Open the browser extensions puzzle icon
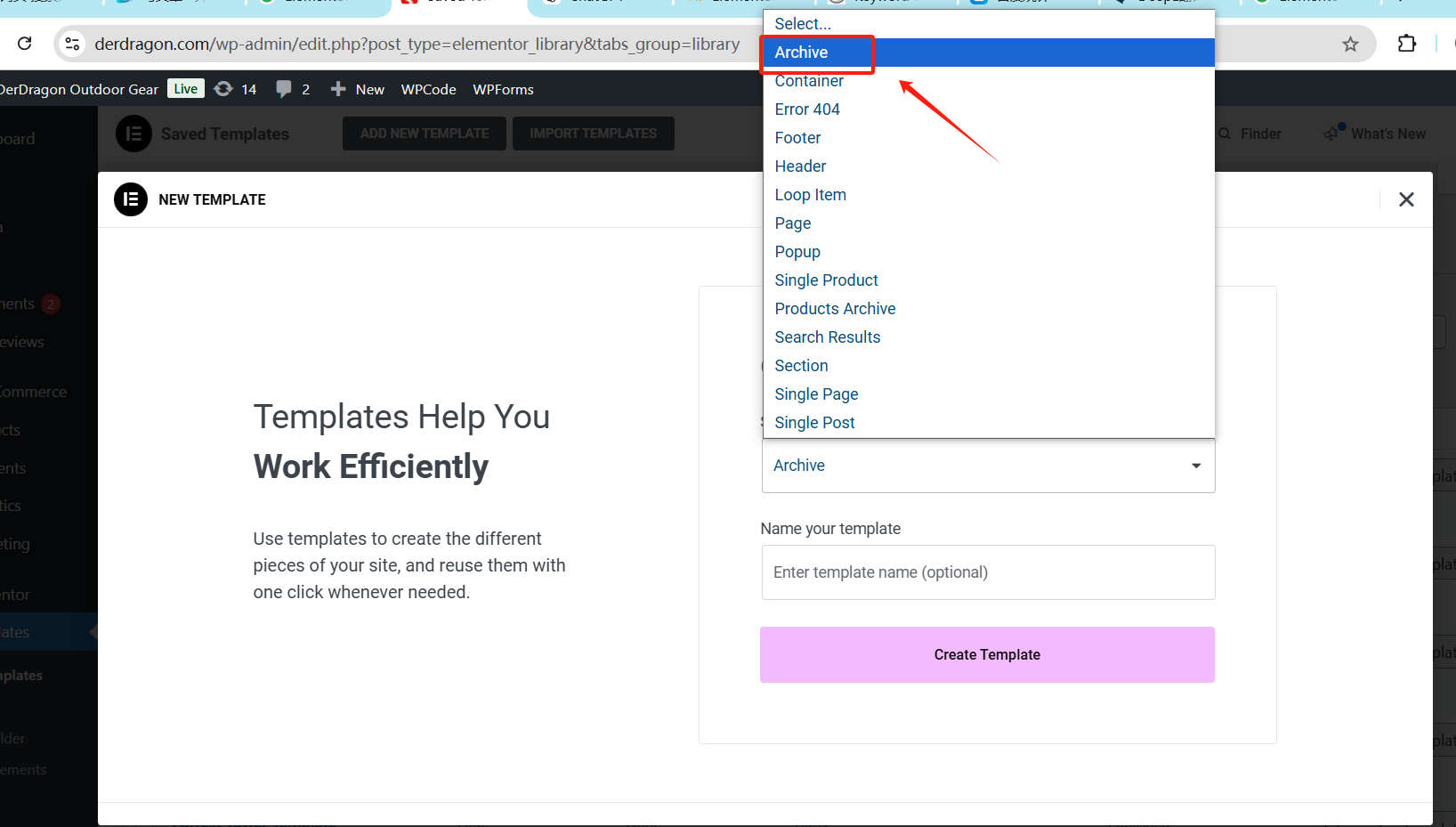 click(1407, 44)
